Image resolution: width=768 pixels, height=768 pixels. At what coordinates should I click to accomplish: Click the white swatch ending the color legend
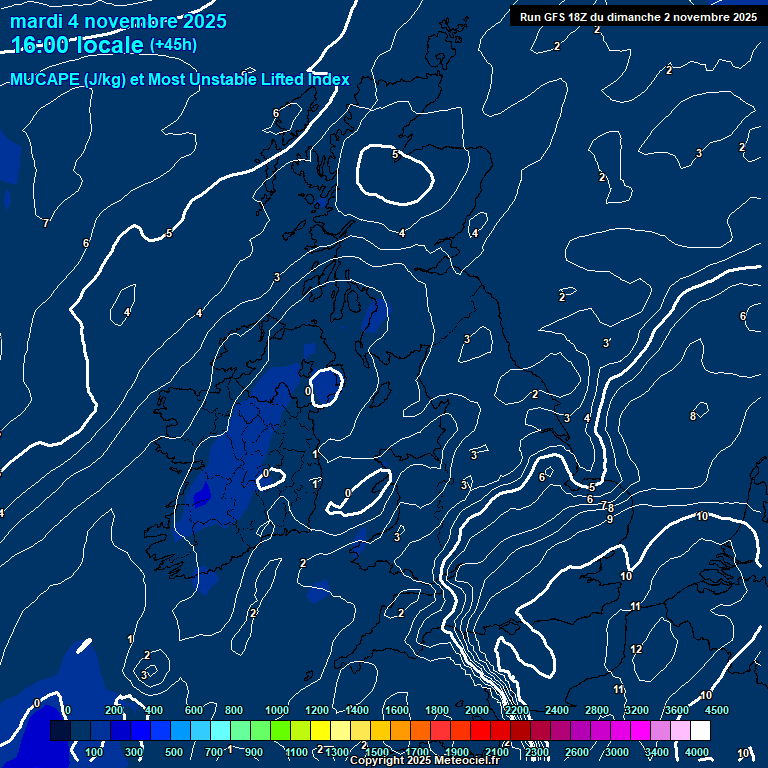pyautogui.click(x=700, y=730)
